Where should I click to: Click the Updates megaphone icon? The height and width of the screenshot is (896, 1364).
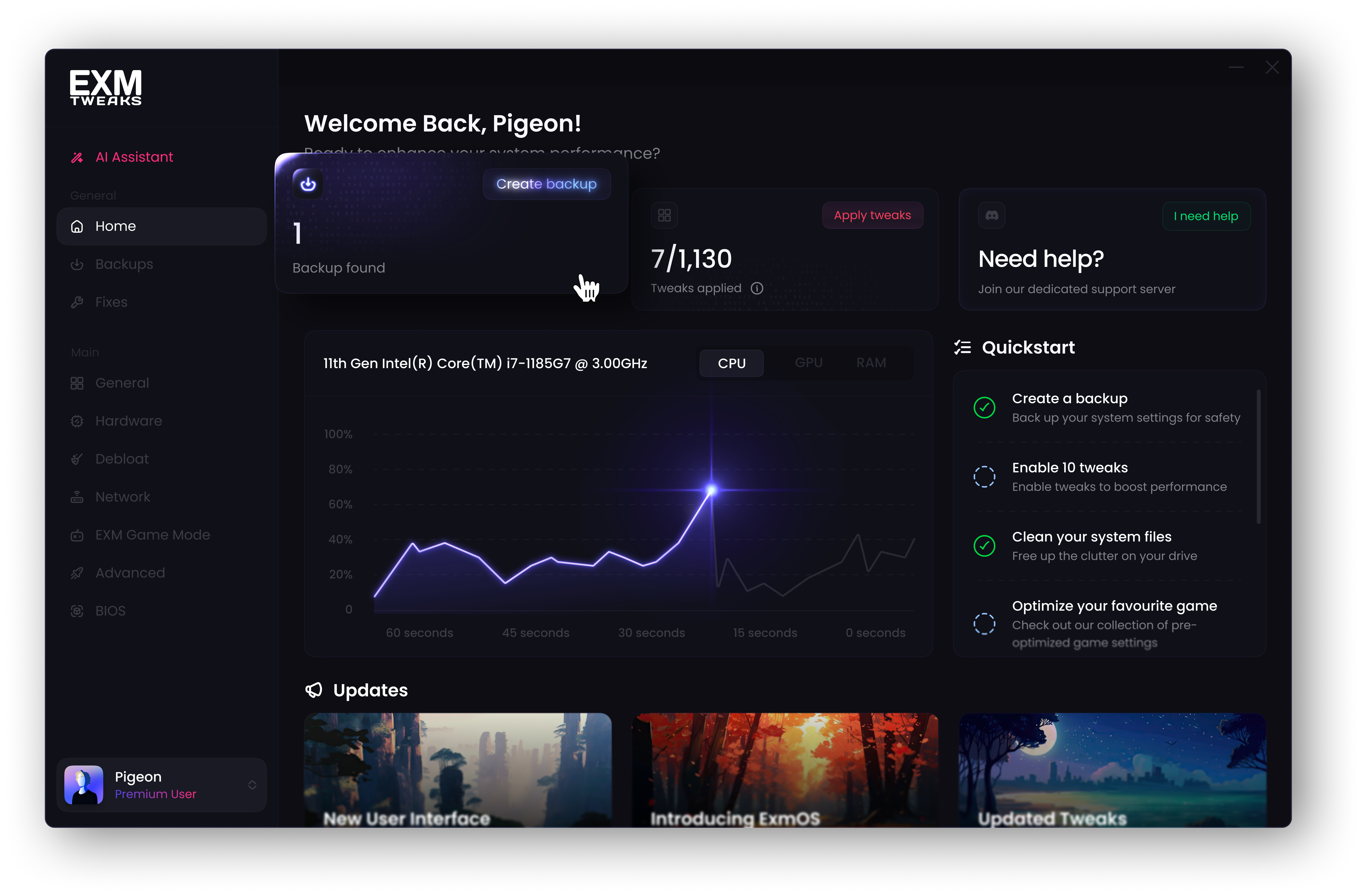[x=313, y=690]
